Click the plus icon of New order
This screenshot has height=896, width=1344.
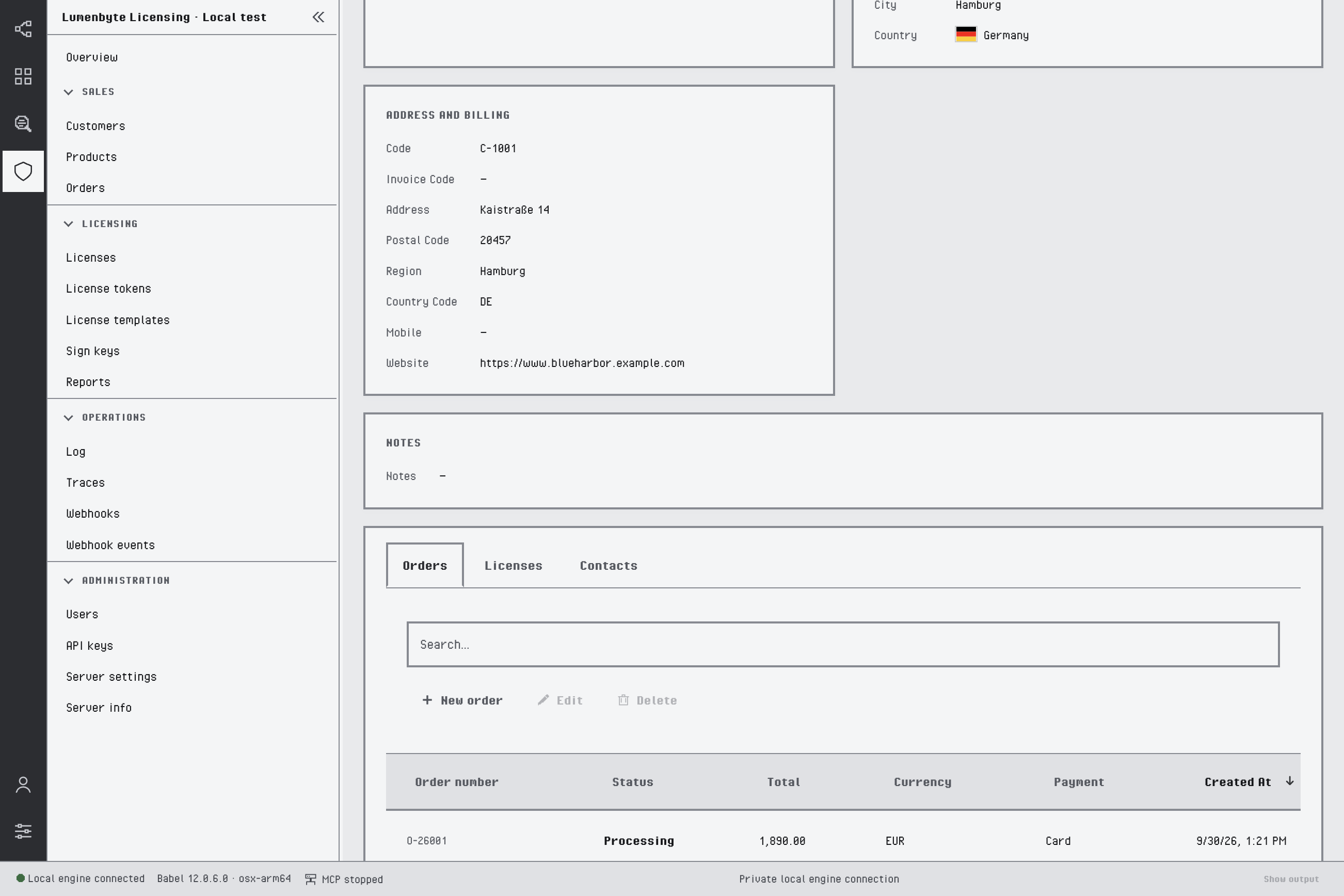427,700
